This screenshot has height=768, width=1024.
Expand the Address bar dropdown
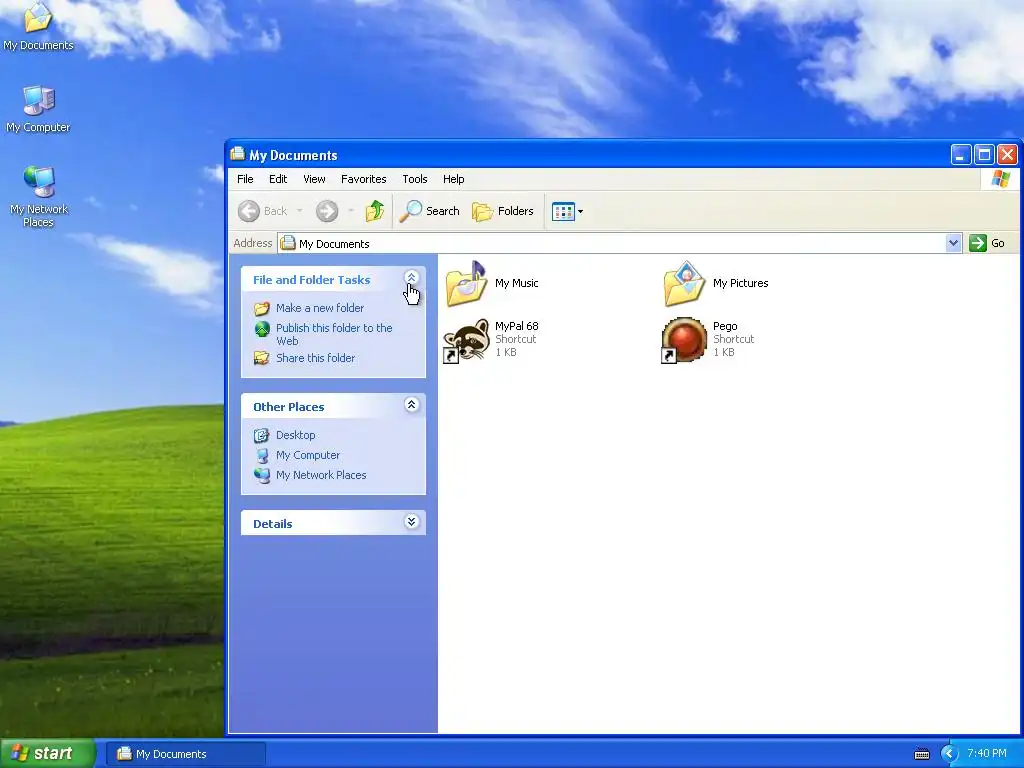(953, 243)
